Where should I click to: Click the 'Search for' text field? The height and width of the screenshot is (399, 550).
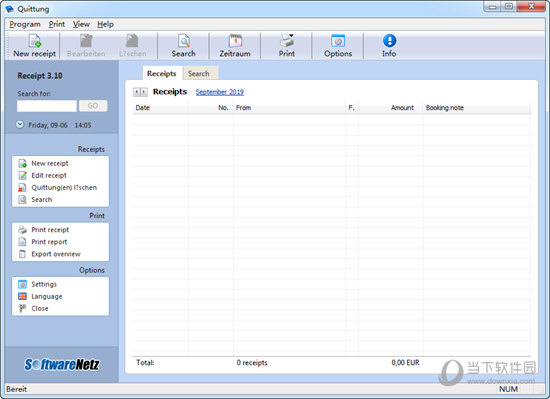pos(47,106)
